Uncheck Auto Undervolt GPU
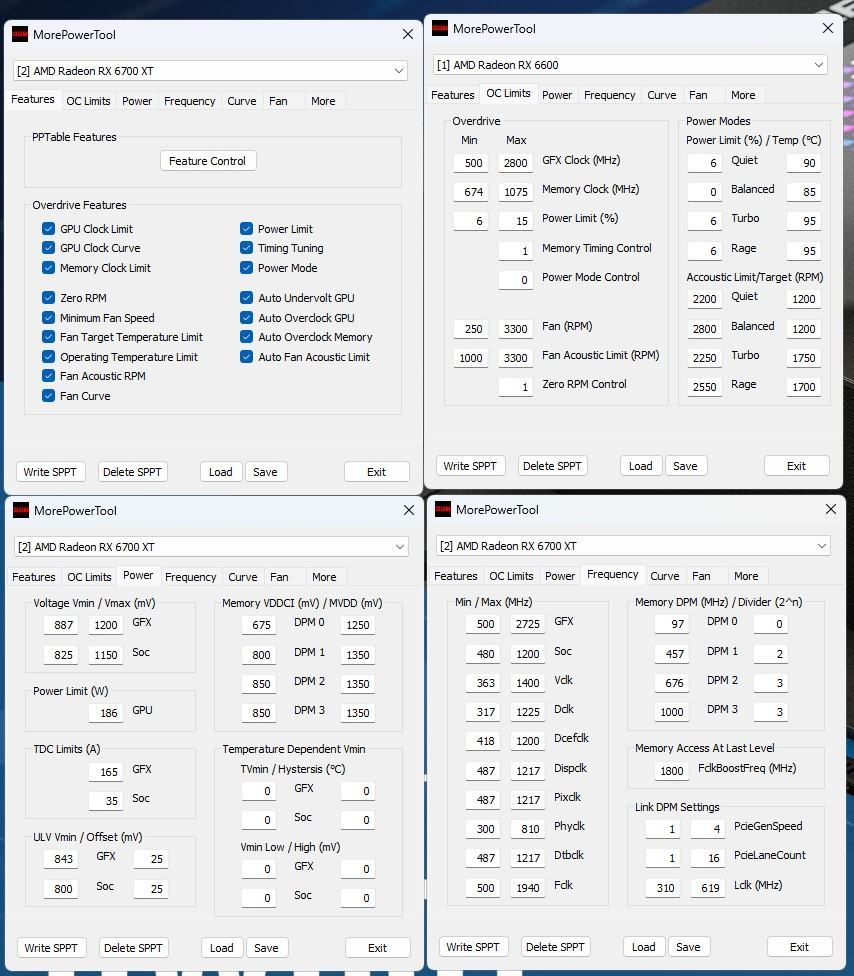Image resolution: width=854 pixels, height=976 pixels. coord(246,298)
